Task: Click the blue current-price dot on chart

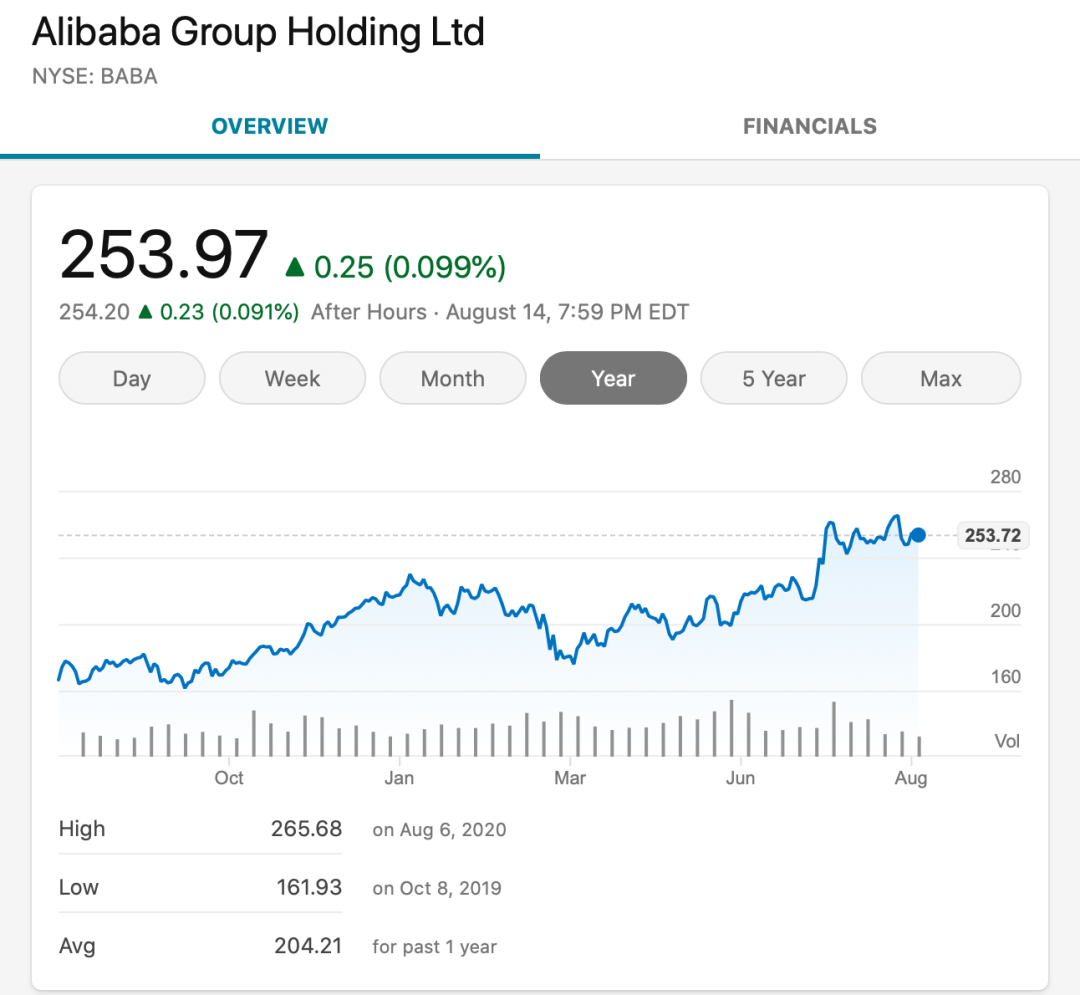Action: [x=918, y=535]
